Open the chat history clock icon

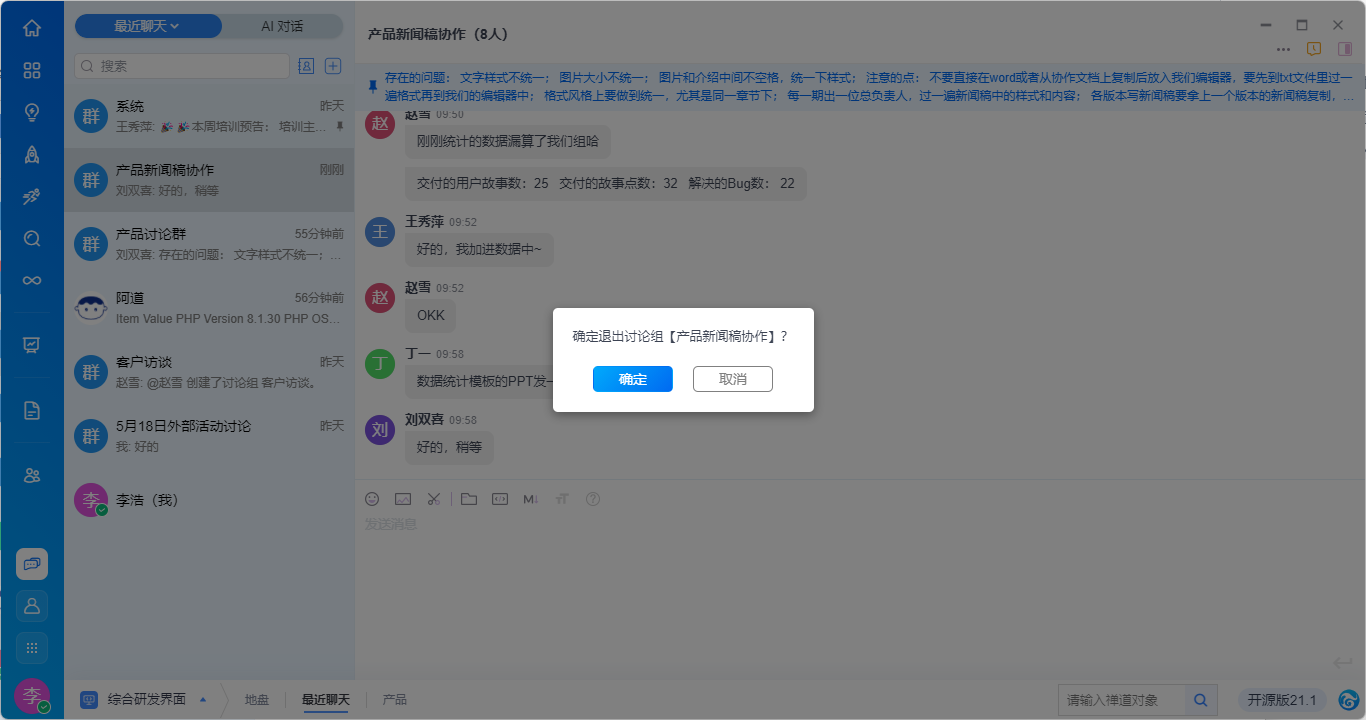1314,49
